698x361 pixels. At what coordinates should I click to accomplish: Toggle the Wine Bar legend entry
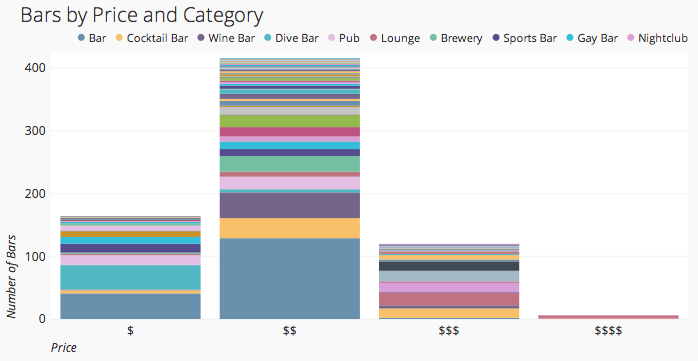pyautogui.click(x=226, y=38)
